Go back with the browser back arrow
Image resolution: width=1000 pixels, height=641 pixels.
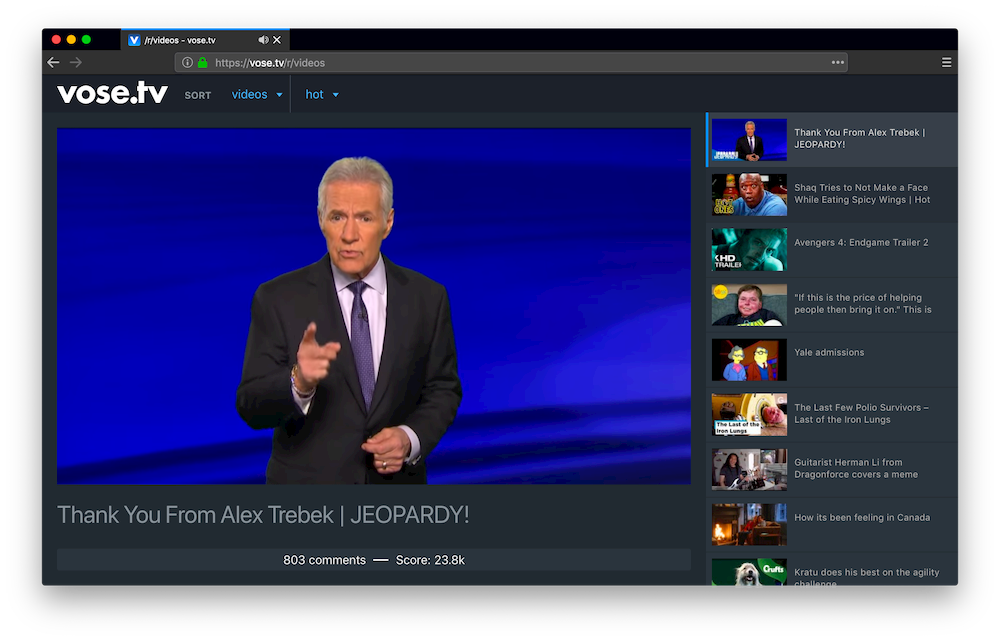(x=54, y=63)
